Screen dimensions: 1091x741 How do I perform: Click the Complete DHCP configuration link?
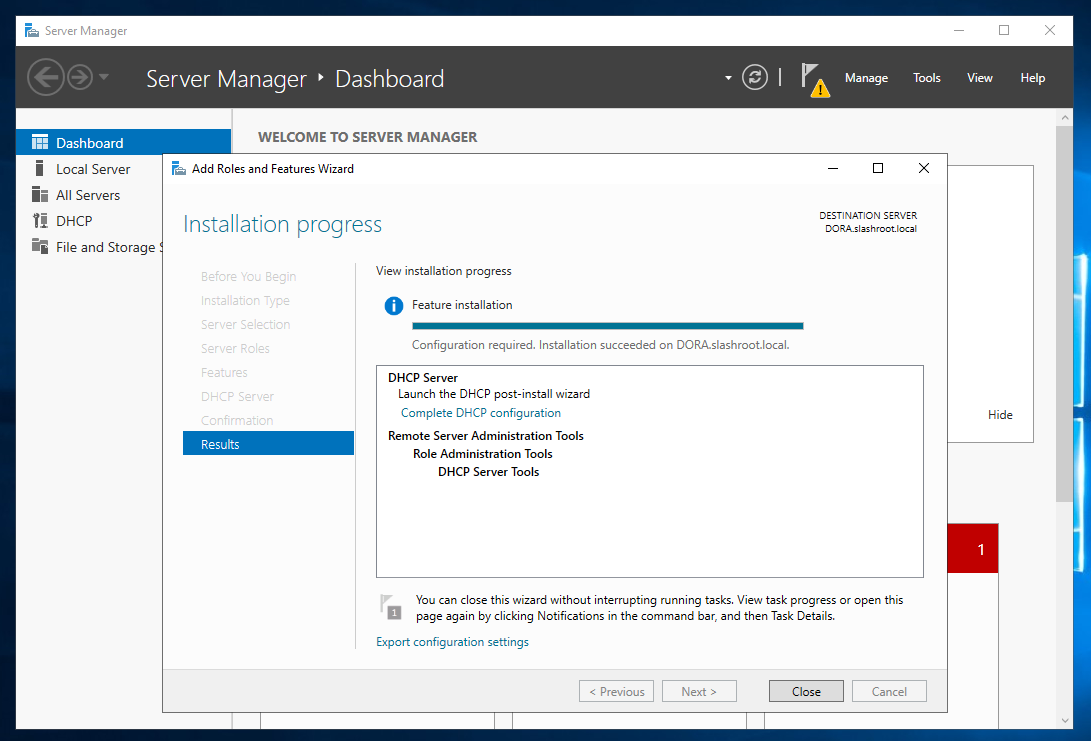point(480,413)
